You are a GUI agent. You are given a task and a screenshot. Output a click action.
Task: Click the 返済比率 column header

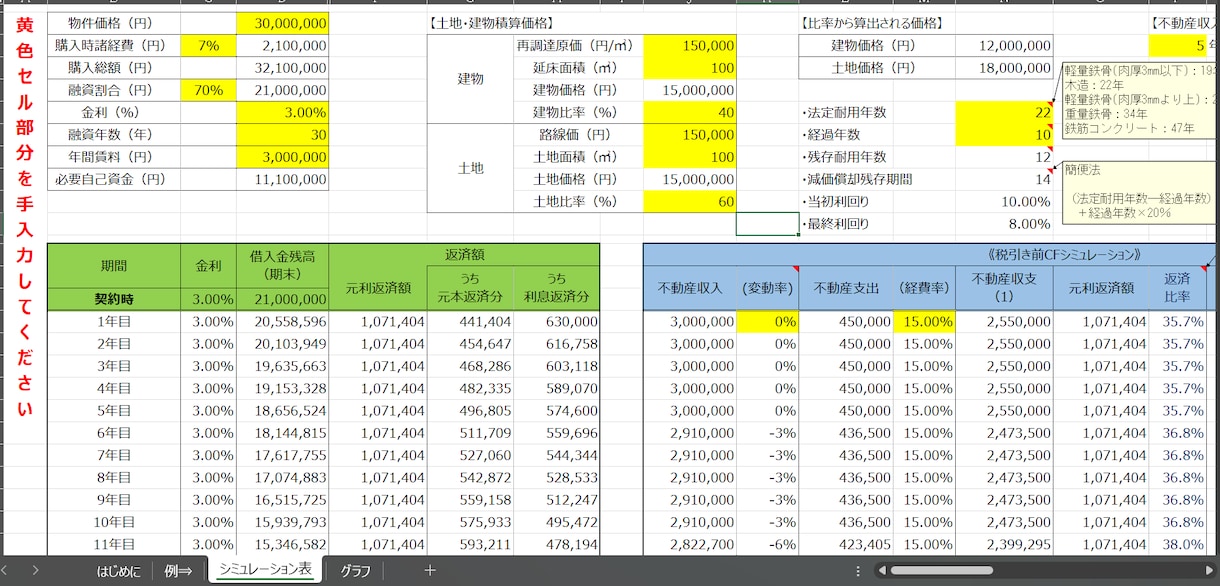1177,288
